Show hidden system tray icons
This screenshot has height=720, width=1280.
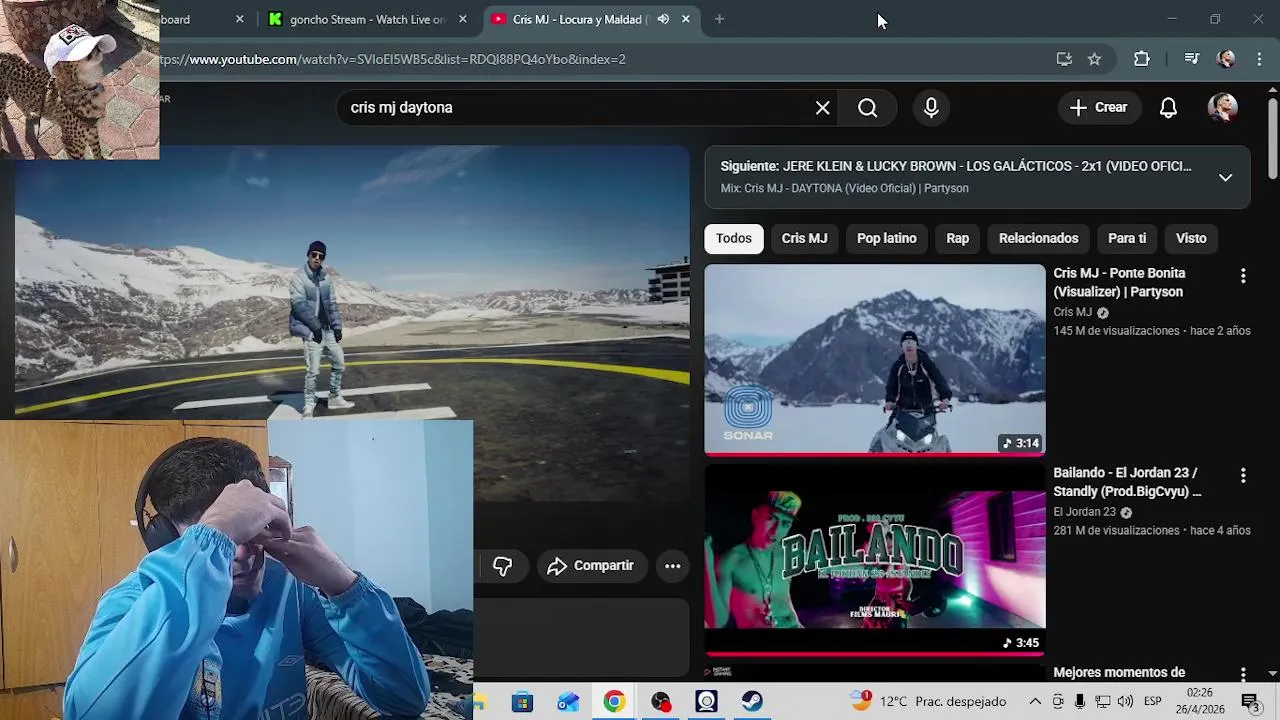click(1035, 702)
